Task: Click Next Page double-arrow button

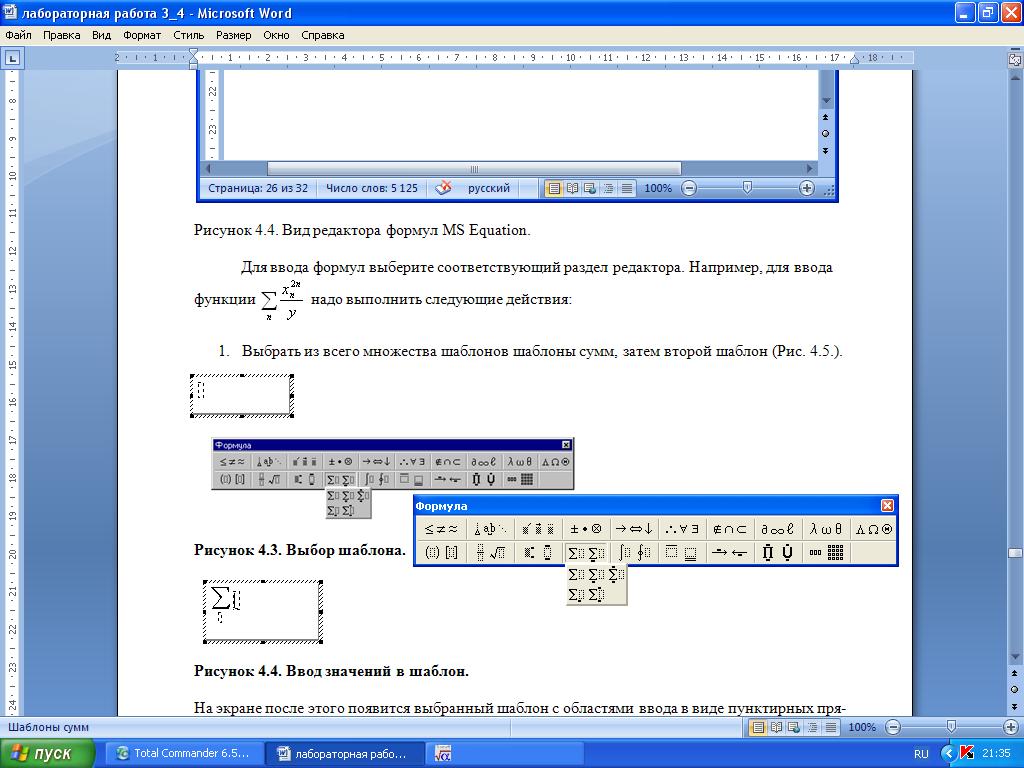Action: tap(1015, 707)
